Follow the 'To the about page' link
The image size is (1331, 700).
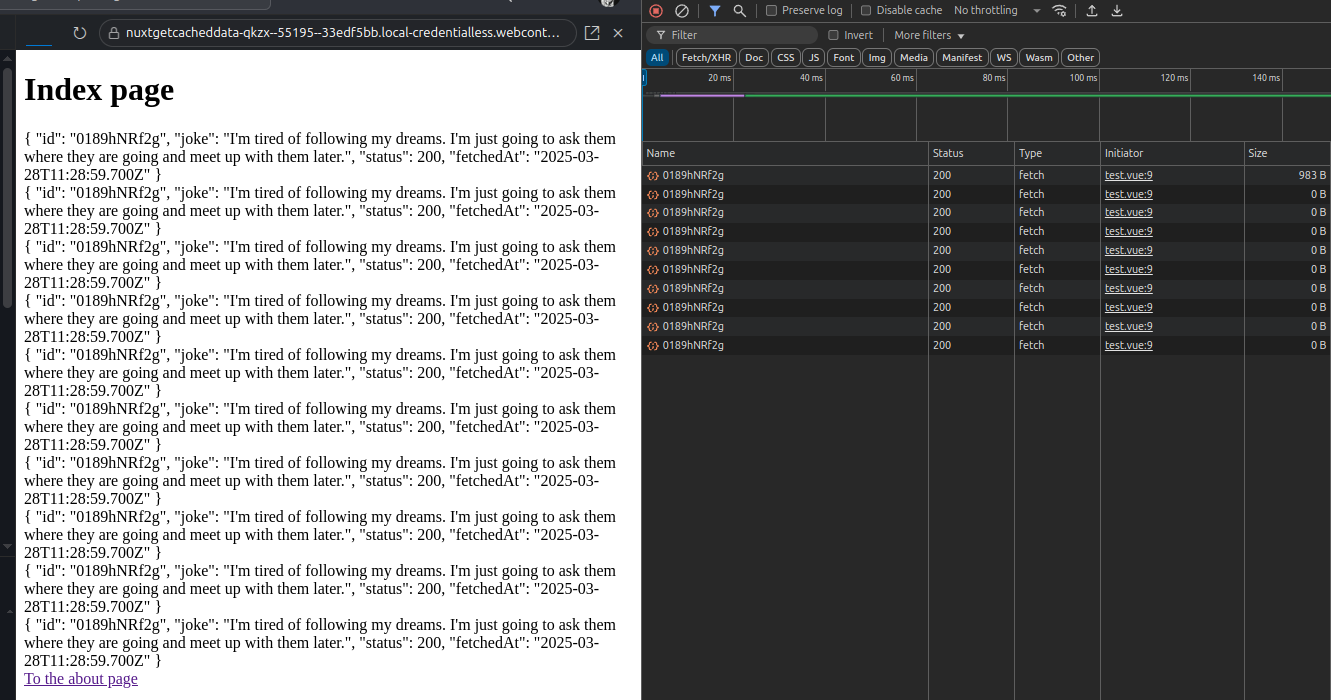coord(81,679)
